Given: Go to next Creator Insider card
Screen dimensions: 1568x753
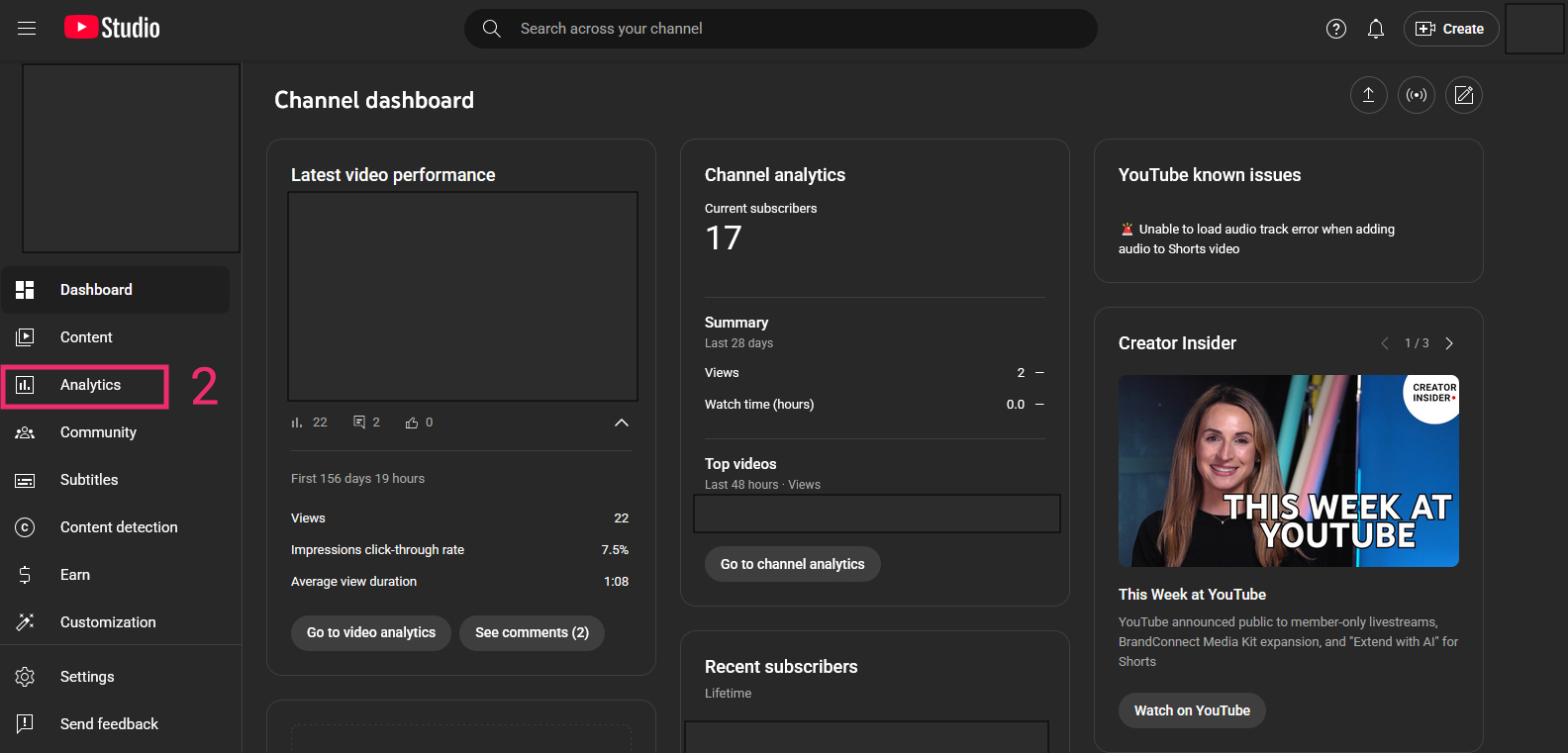Looking at the screenshot, I should pos(1449,343).
